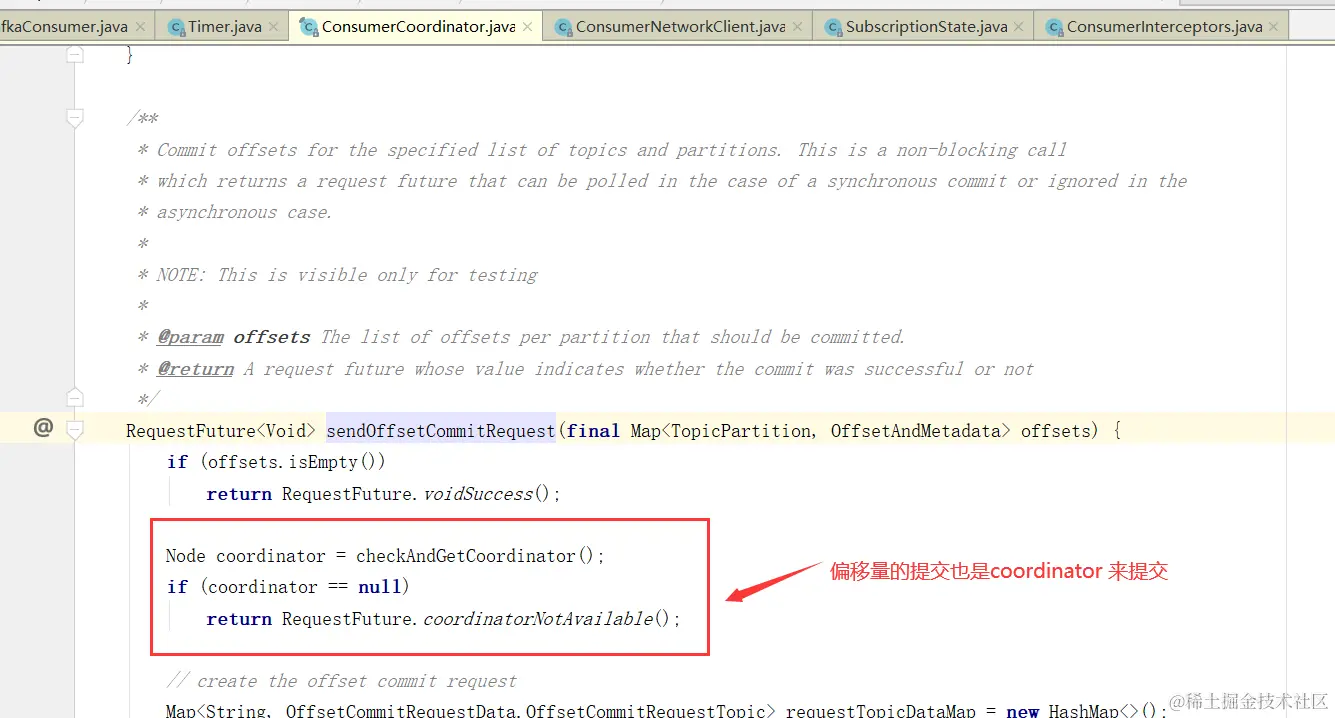Close the partially visible fkaConsumer.java tab
This screenshot has height=718, width=1335.
point(140,27)
